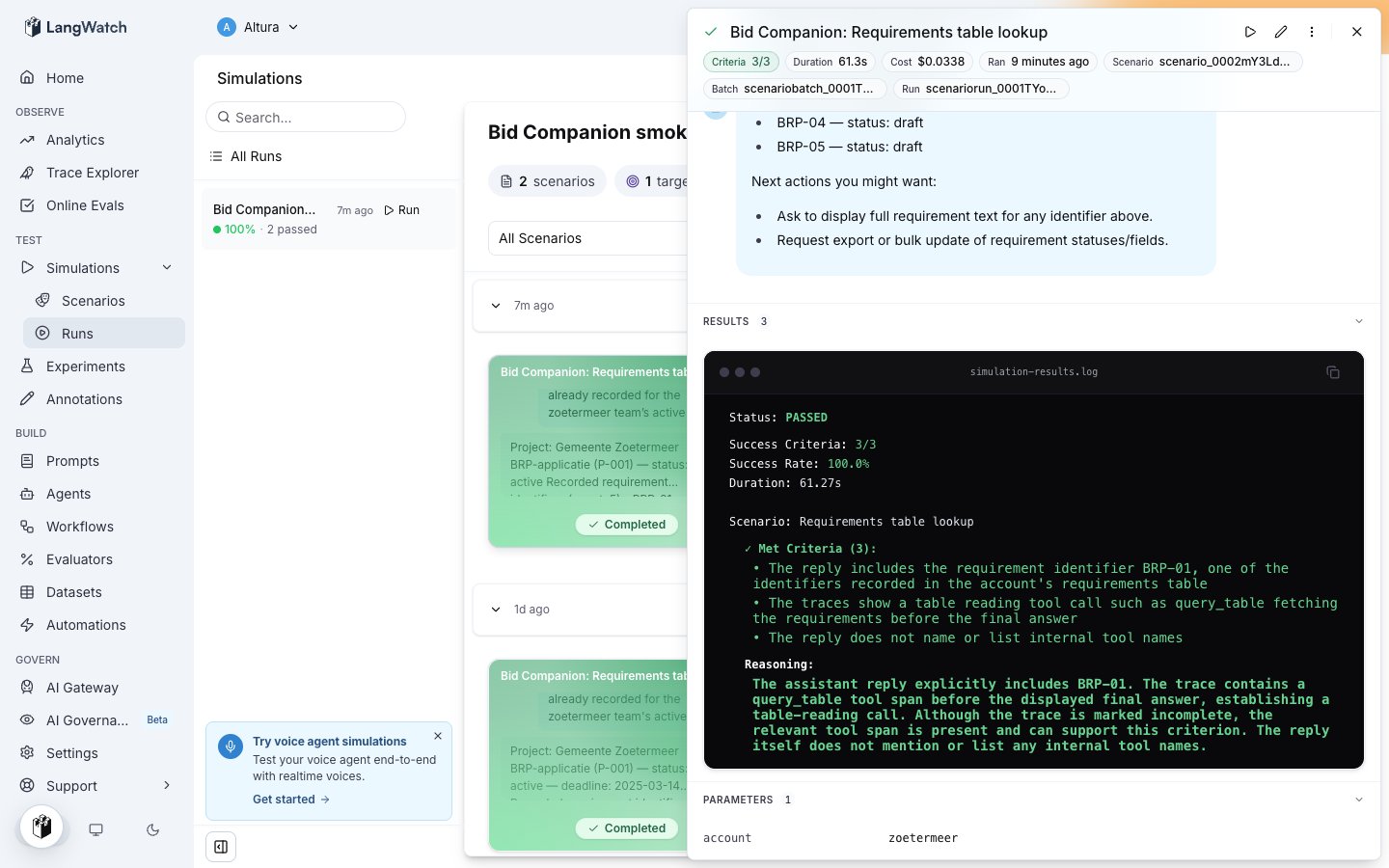Click the Trace Explorer telescope icon
The height and width of the screenshot is (868, 1389).
coord(27,173)
